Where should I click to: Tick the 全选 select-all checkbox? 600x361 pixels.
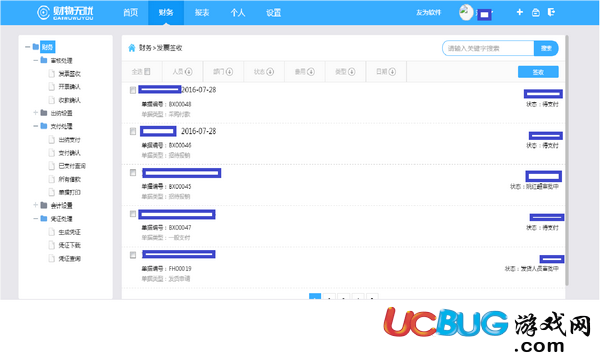pyautogui.click(x=147, y=72)
